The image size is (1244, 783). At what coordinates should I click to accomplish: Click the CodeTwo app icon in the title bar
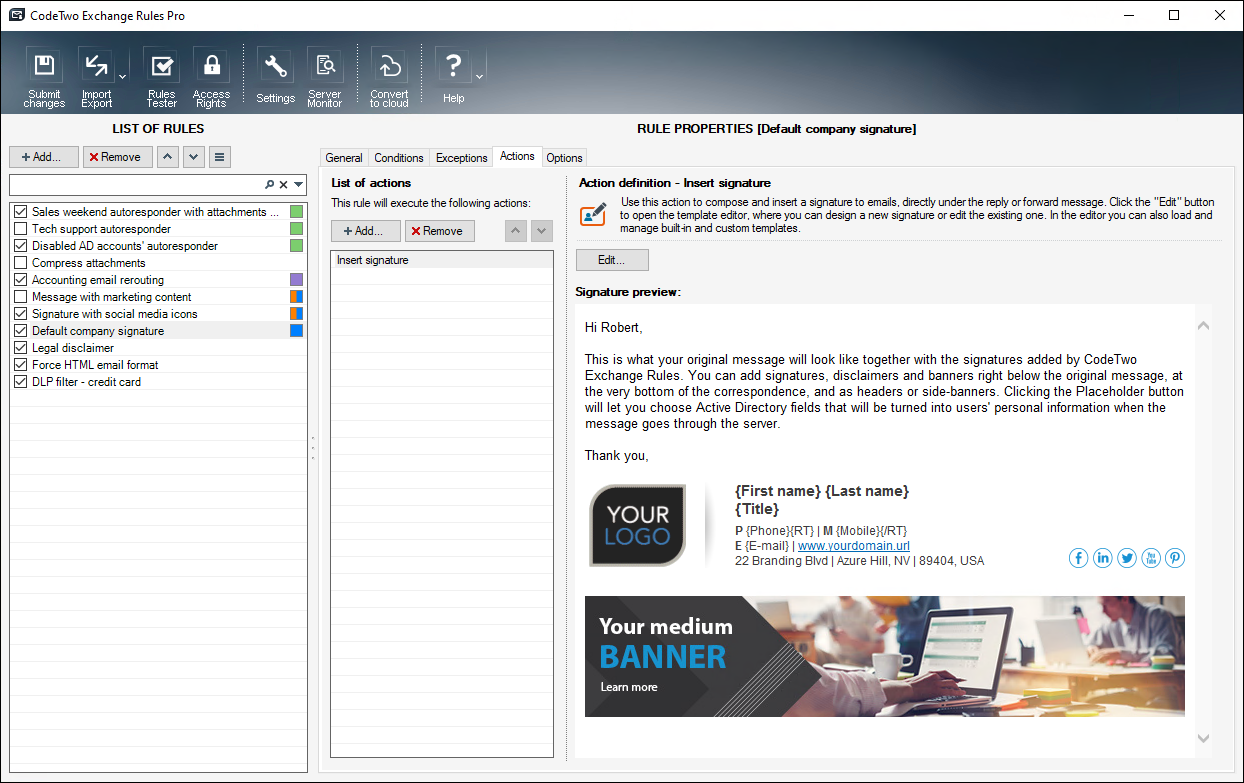pos(16,15)
